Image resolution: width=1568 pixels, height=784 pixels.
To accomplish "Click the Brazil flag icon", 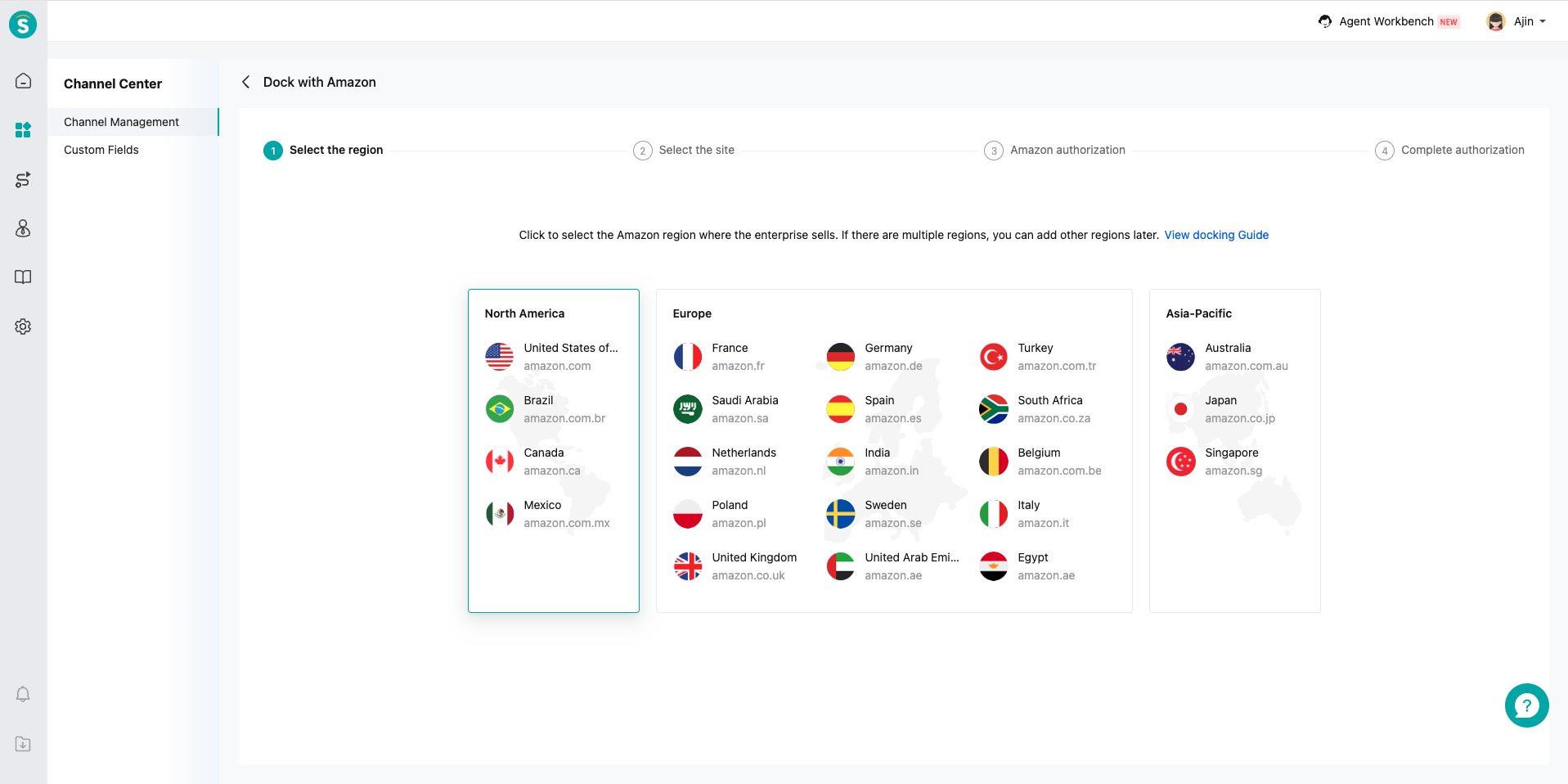I will pos(500,409).
